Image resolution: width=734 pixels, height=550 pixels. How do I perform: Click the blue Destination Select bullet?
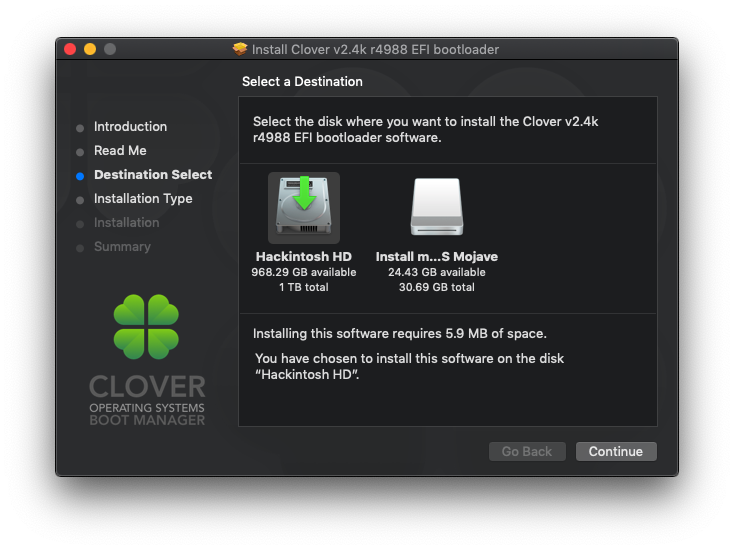pyautogui.click(x=80, y=176)
